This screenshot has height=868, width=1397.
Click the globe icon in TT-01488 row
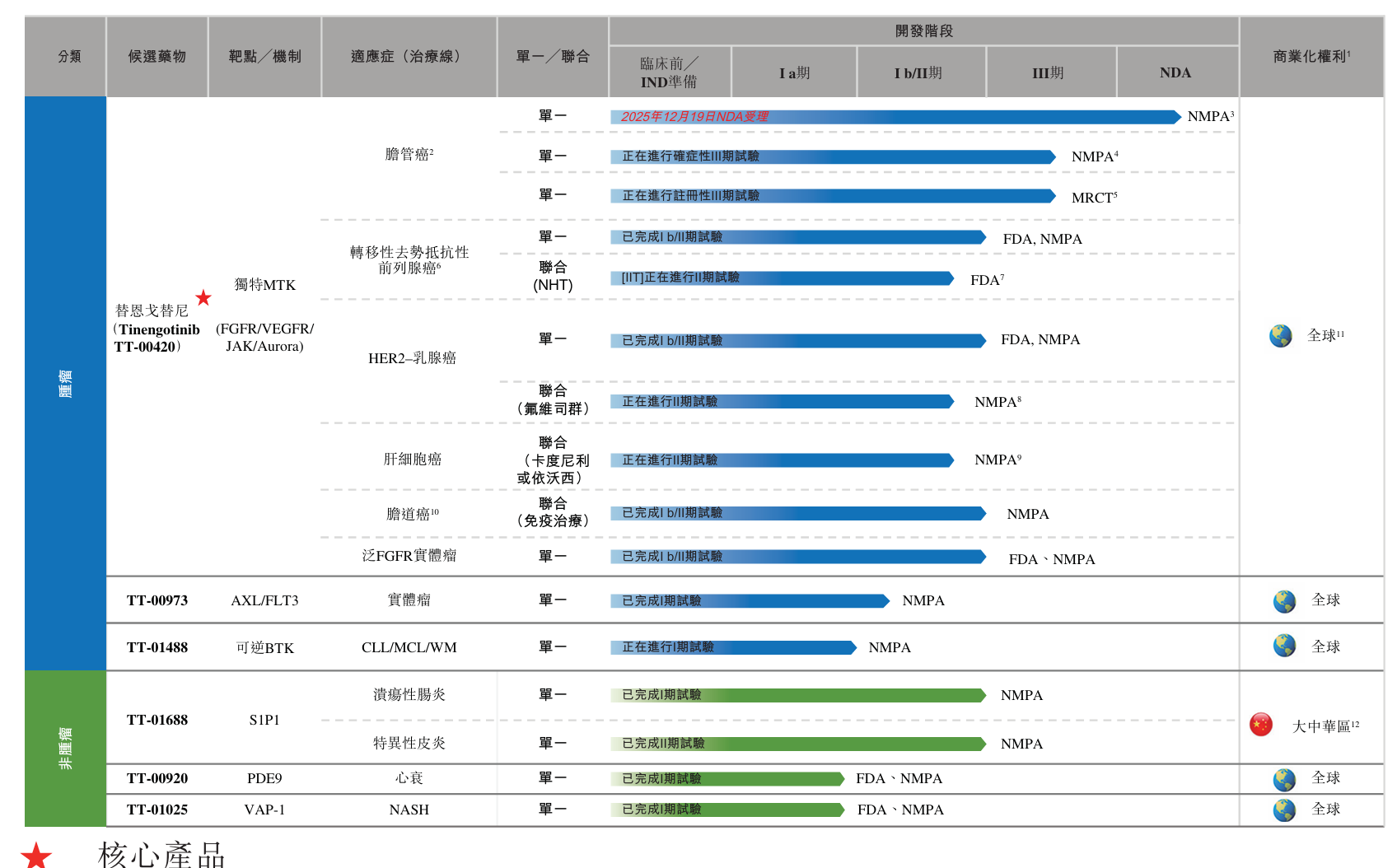1284,646
